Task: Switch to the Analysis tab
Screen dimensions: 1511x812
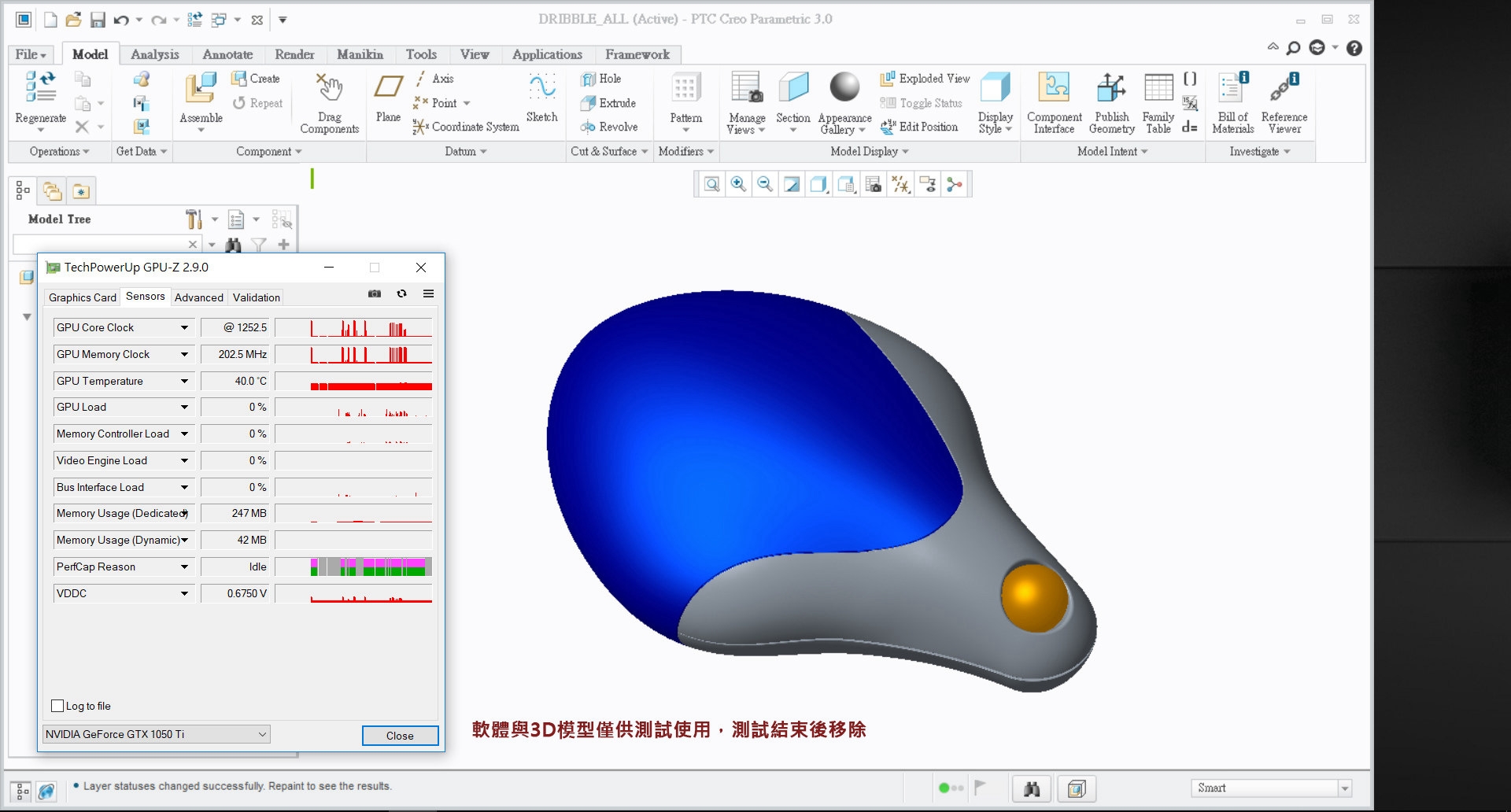Action: click(x=155, y=54)
